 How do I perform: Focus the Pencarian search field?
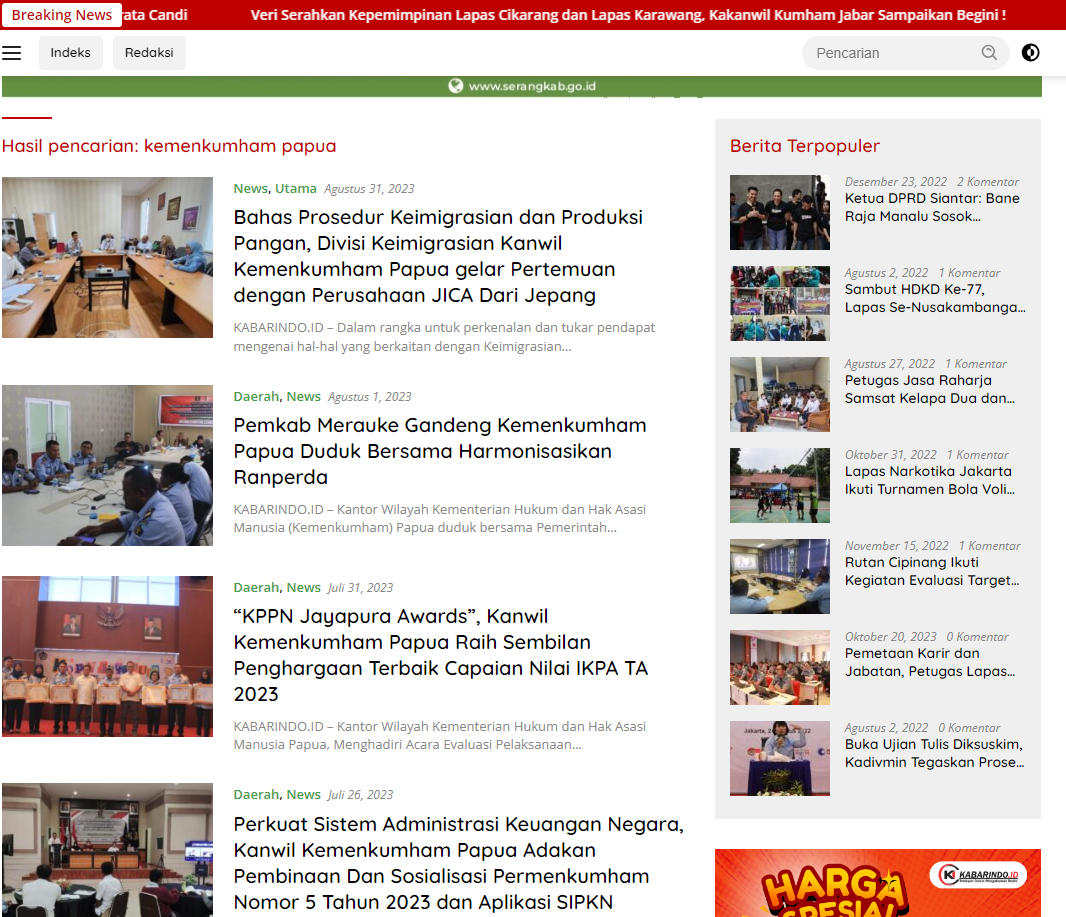tap(890, 53)
